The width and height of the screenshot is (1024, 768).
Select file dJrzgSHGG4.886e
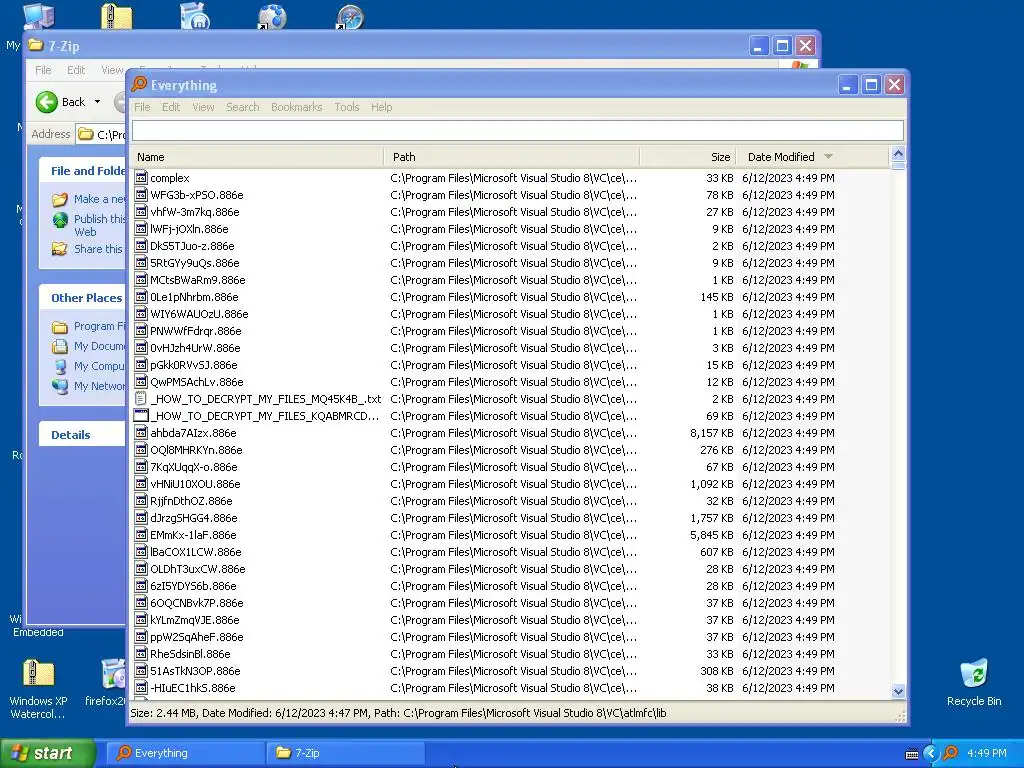pyautogui.click(x=194, y=518)
